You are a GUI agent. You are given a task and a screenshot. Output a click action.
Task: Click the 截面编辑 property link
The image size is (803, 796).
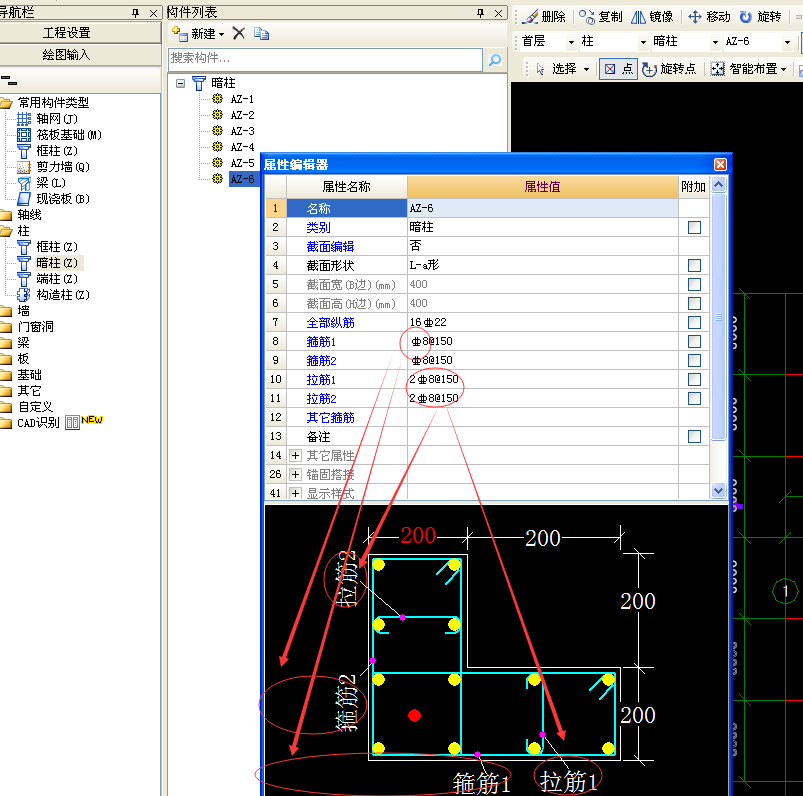pyautogui.click(x=330, y=247)
